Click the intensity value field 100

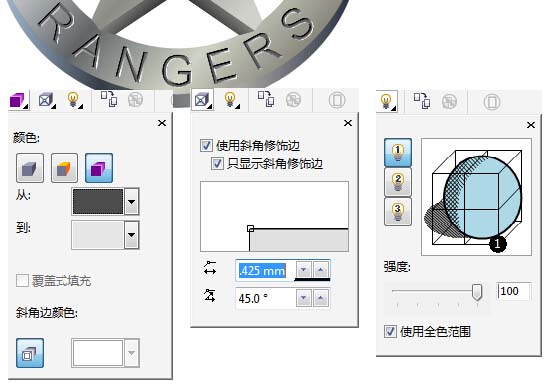513,291
